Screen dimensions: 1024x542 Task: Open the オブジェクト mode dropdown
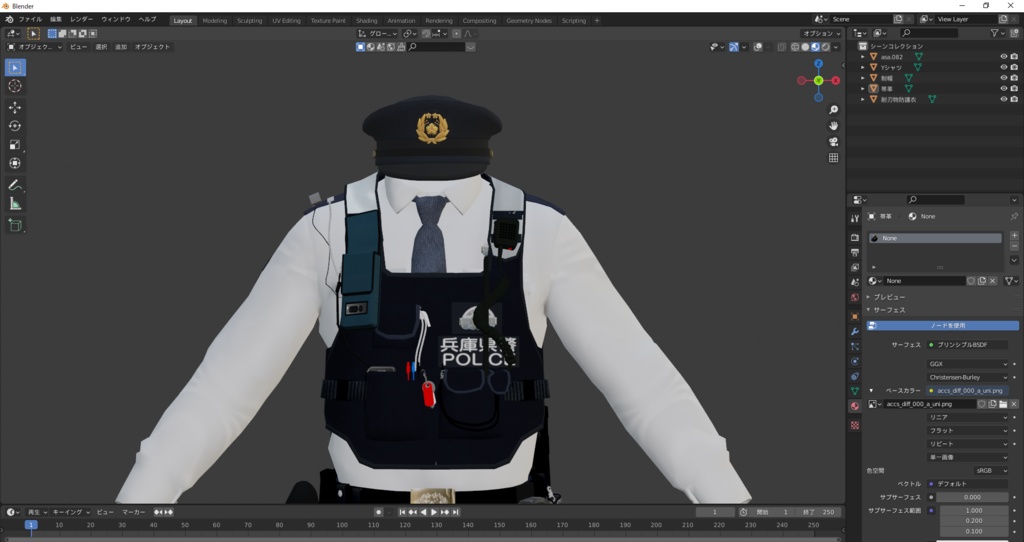pyautogui.click(x=35, y=47)
